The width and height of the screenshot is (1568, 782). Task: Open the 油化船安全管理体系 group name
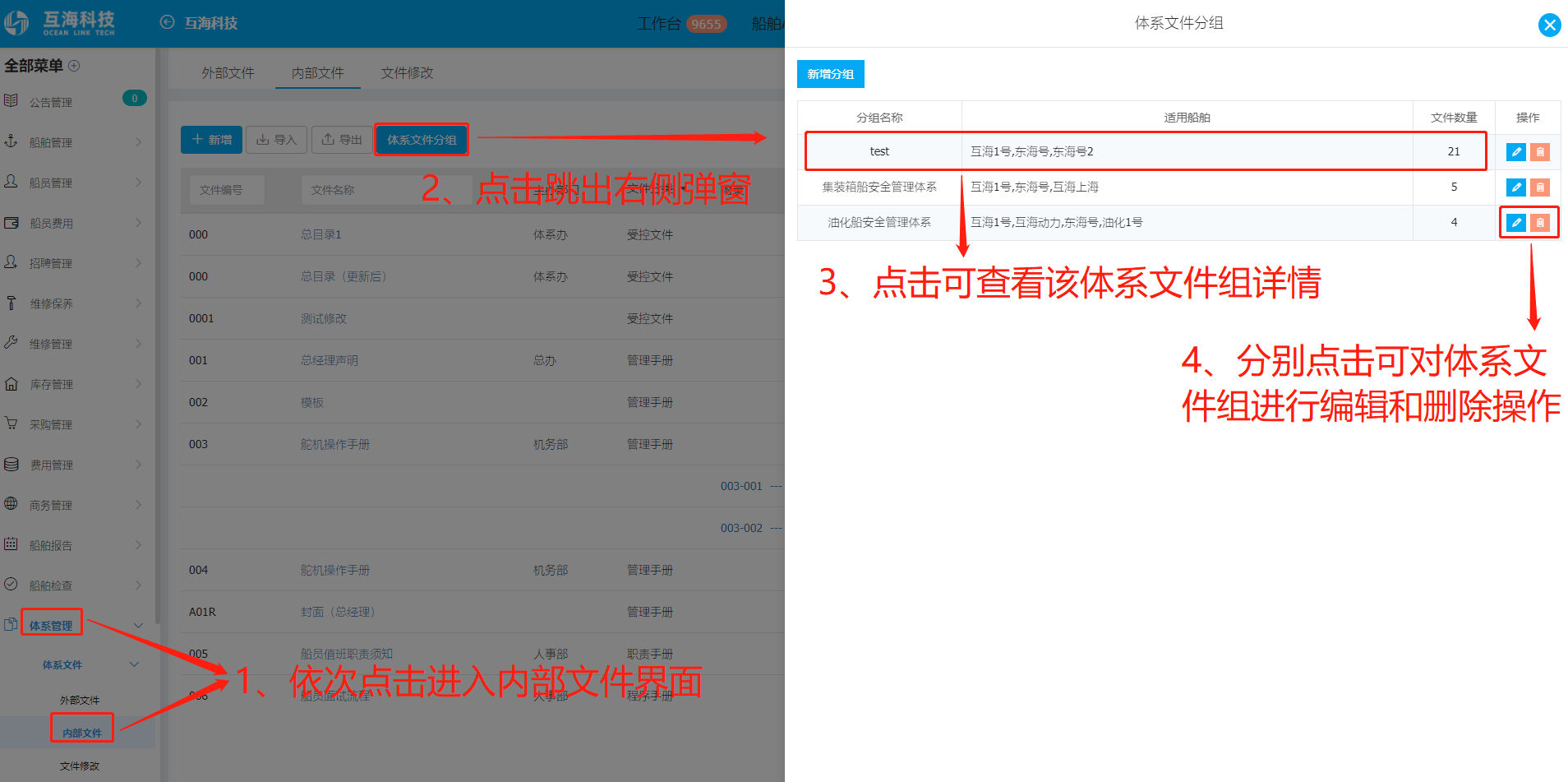[879, 223]
